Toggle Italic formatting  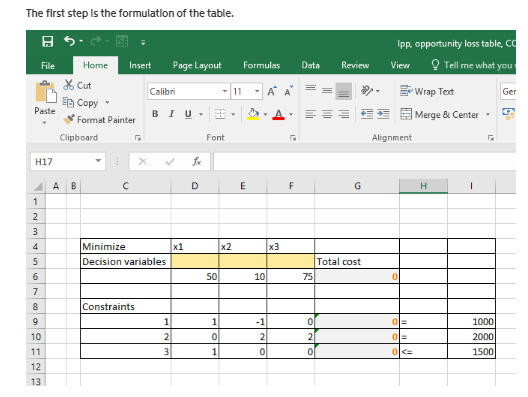171,114
